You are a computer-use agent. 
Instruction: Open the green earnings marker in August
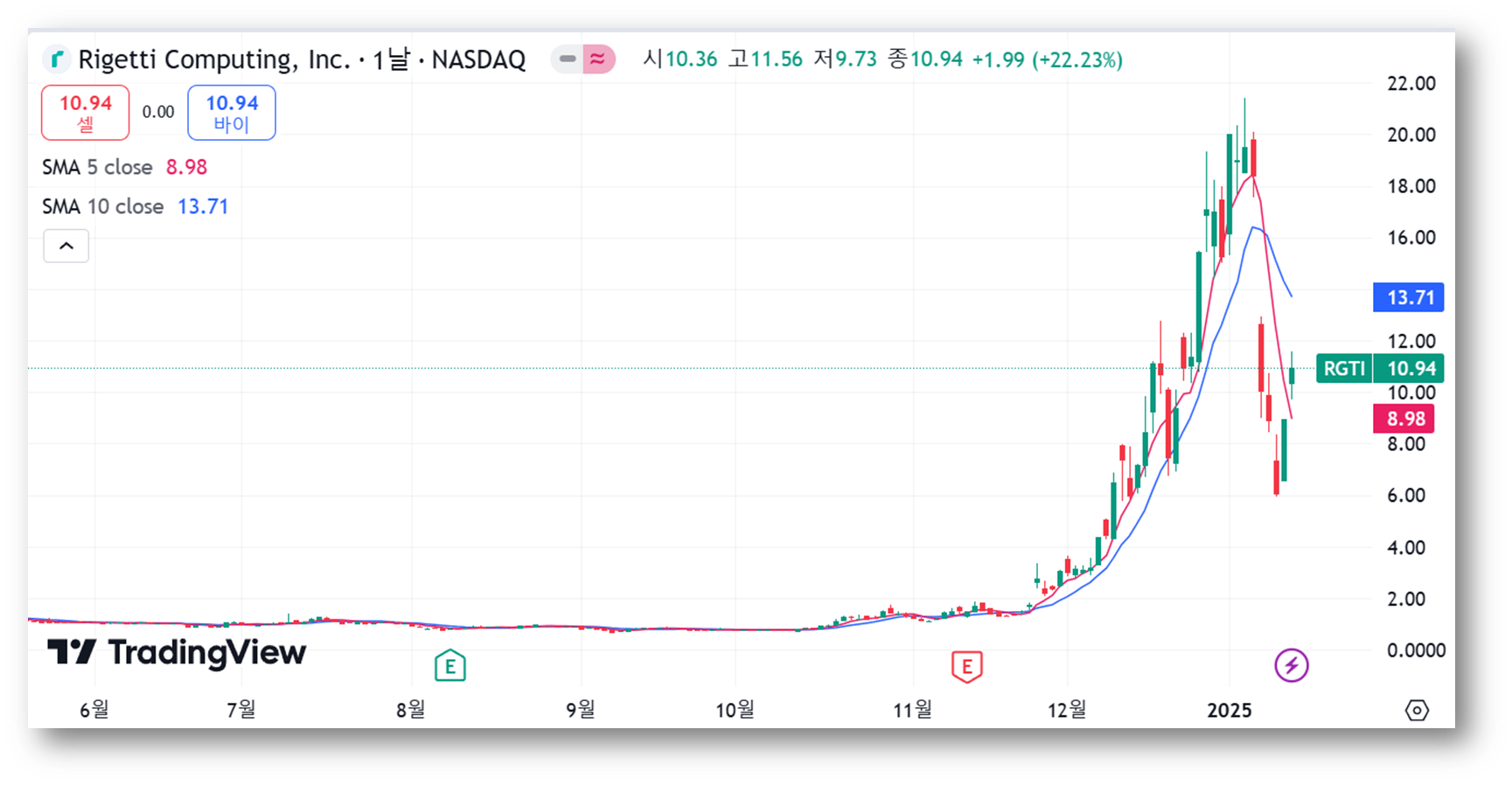pyautogui.click(x=450, y=666)
